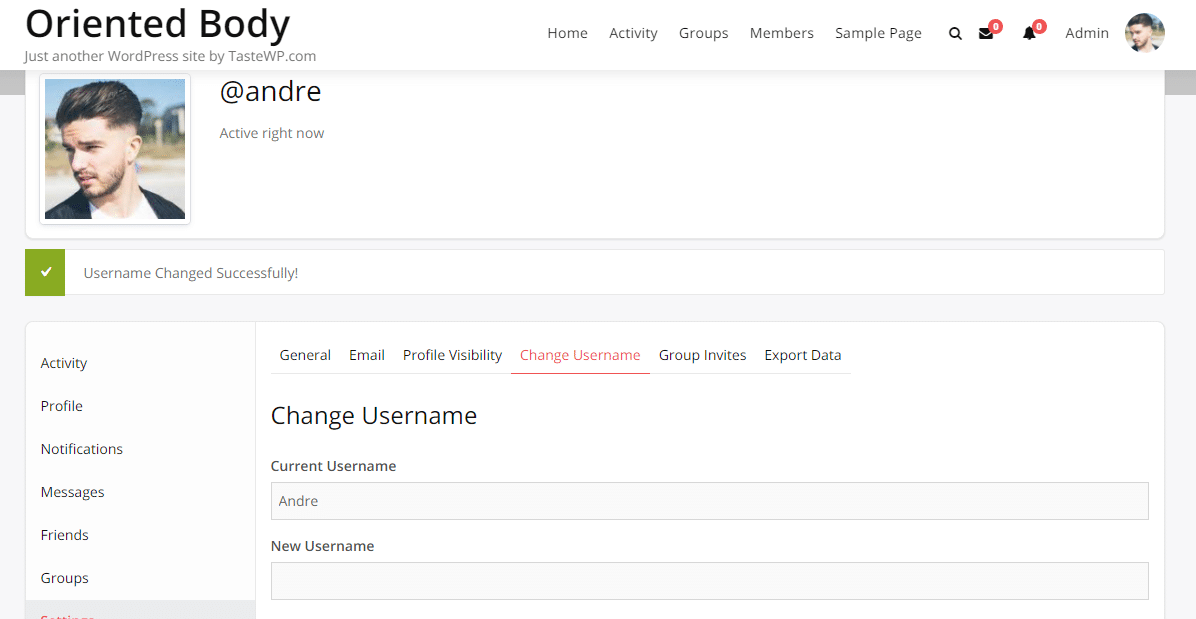Click the Admin avatar image
Viewport: 1196px width, 619px height.
point(1144,32)
